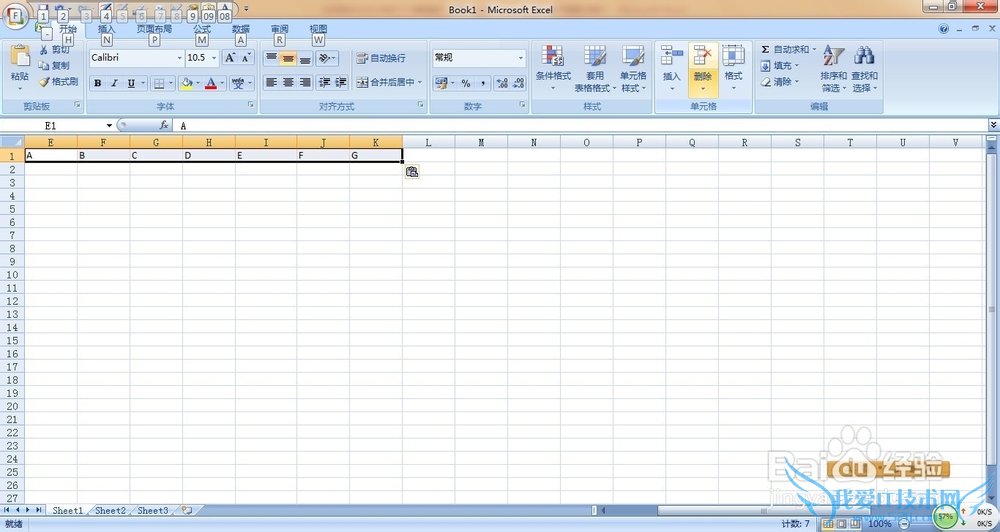Click 排序和筛选 sort and filter
The height and width of the screenshot is (532, 1000).
pyautogui.click(x=834, y=69)
